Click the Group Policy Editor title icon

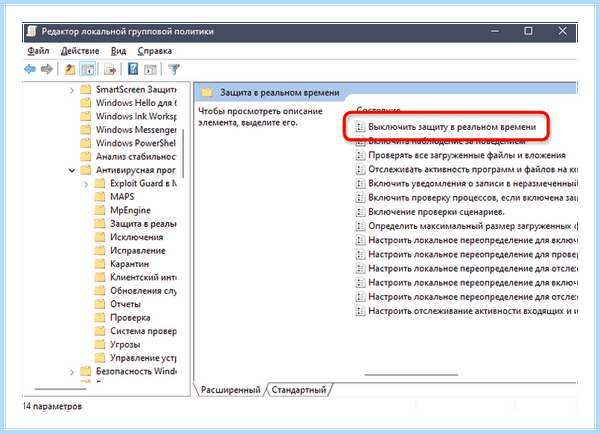pyautogui.click(x=32, y=31)
